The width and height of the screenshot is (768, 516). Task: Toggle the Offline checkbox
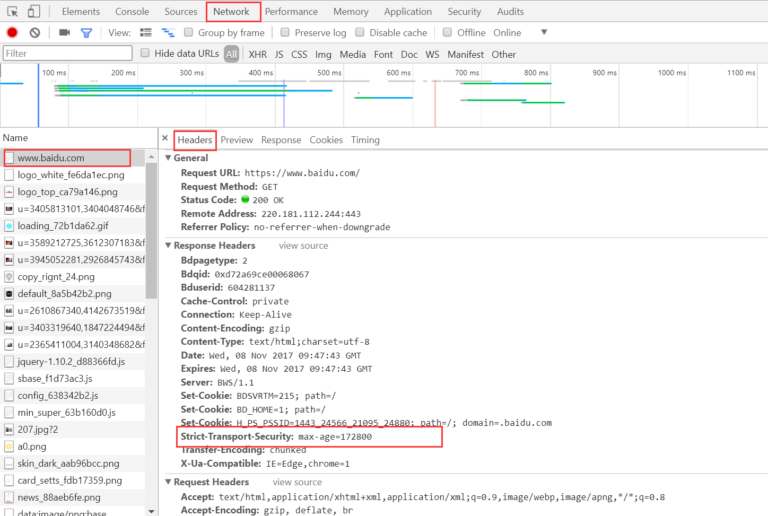click(x=447, y=32)
